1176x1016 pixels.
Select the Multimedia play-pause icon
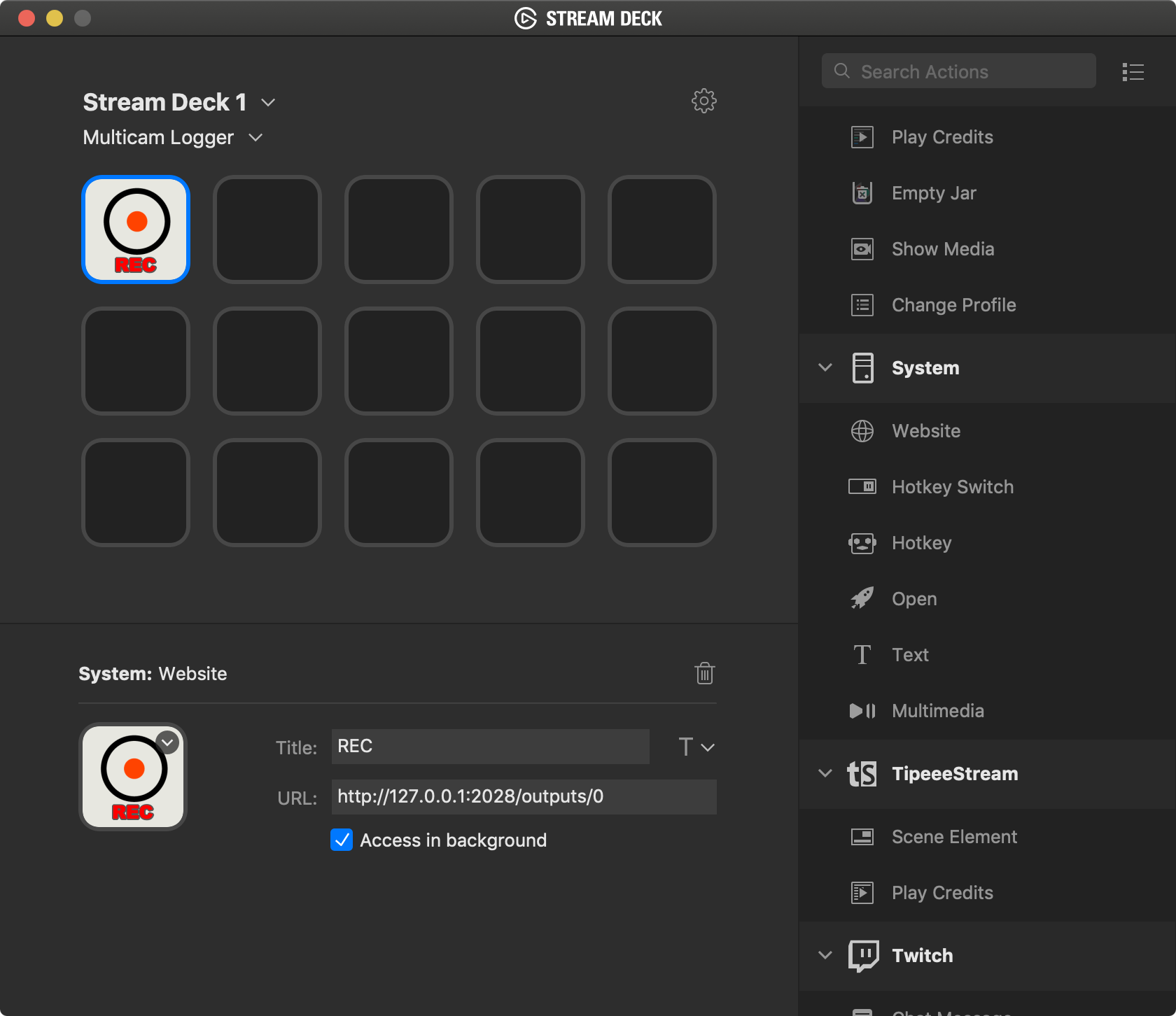(x=862, y=711)
